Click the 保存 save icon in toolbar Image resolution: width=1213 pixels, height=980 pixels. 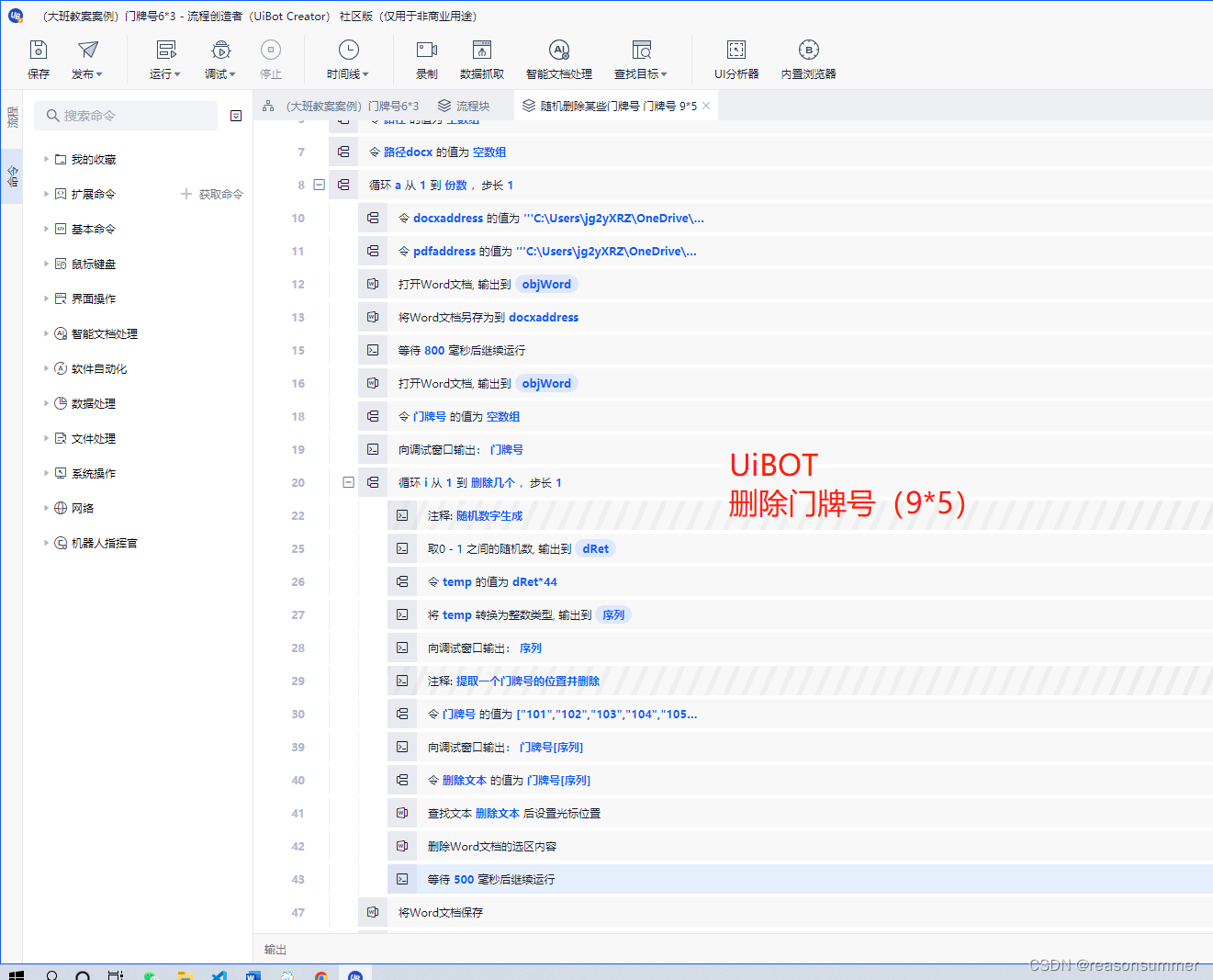pos(39,51)
